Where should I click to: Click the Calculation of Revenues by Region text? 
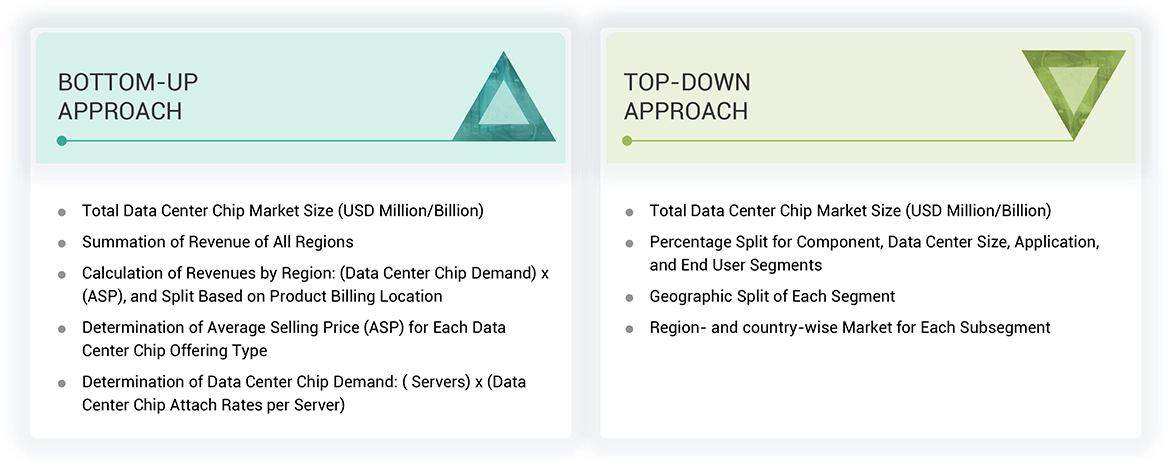click(315, 273)
